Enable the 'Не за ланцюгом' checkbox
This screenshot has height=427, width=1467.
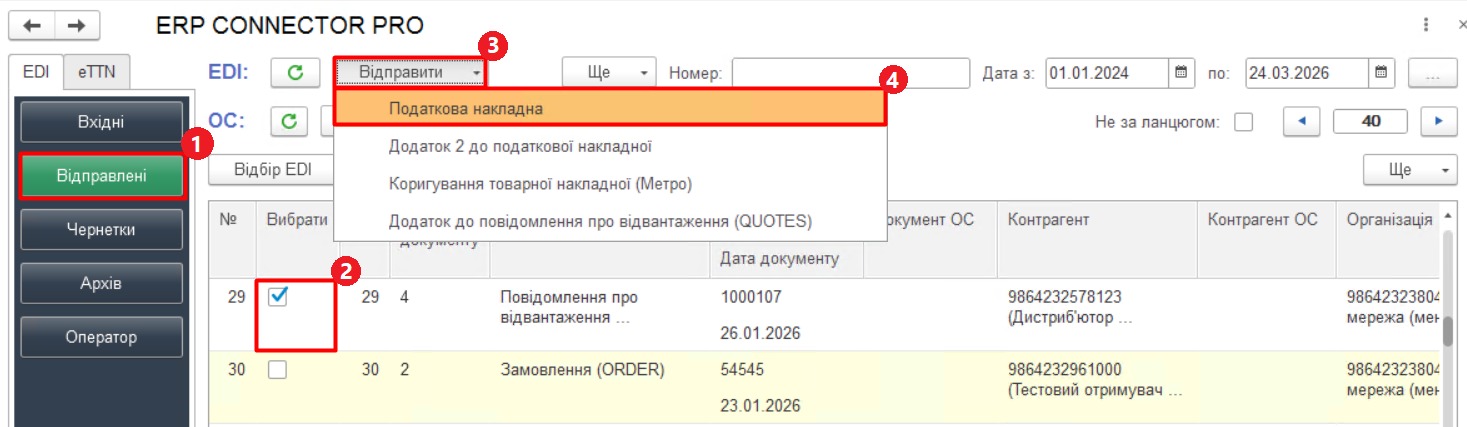(x=1243, y=123)
